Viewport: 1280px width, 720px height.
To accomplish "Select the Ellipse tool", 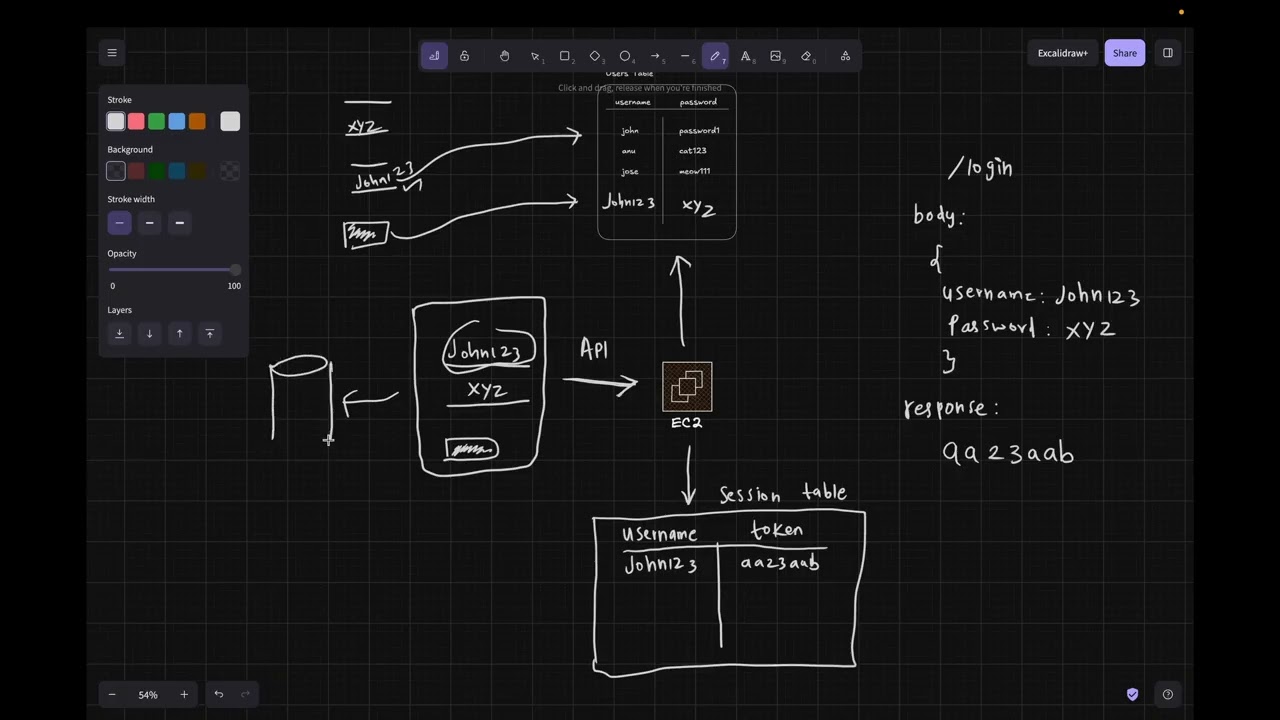I will click(625, 56).
